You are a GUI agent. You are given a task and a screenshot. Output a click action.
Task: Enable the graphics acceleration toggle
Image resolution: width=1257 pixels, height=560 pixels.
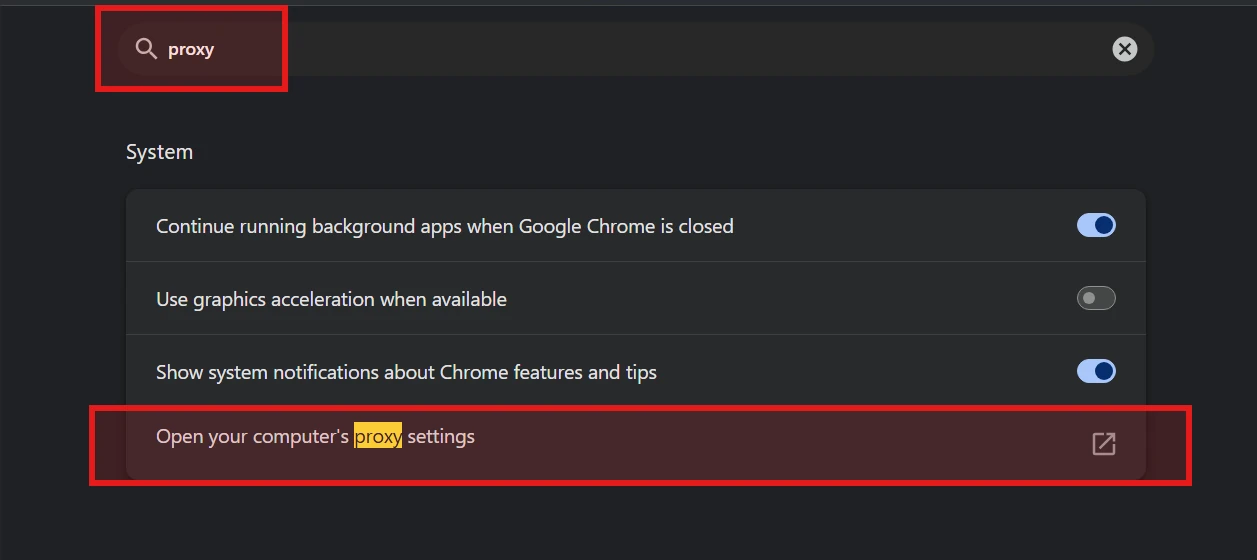tap(1096, 298)
